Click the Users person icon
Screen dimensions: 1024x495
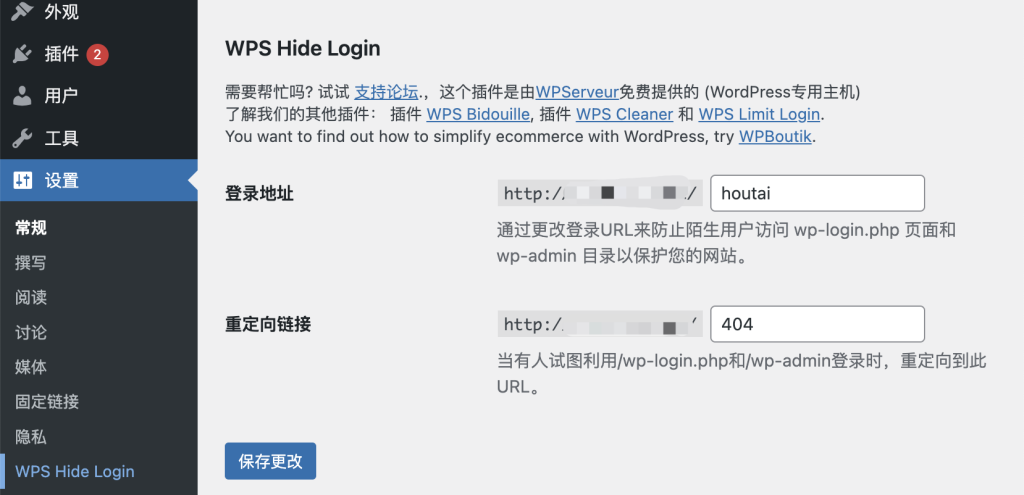[x=22, y=97]
